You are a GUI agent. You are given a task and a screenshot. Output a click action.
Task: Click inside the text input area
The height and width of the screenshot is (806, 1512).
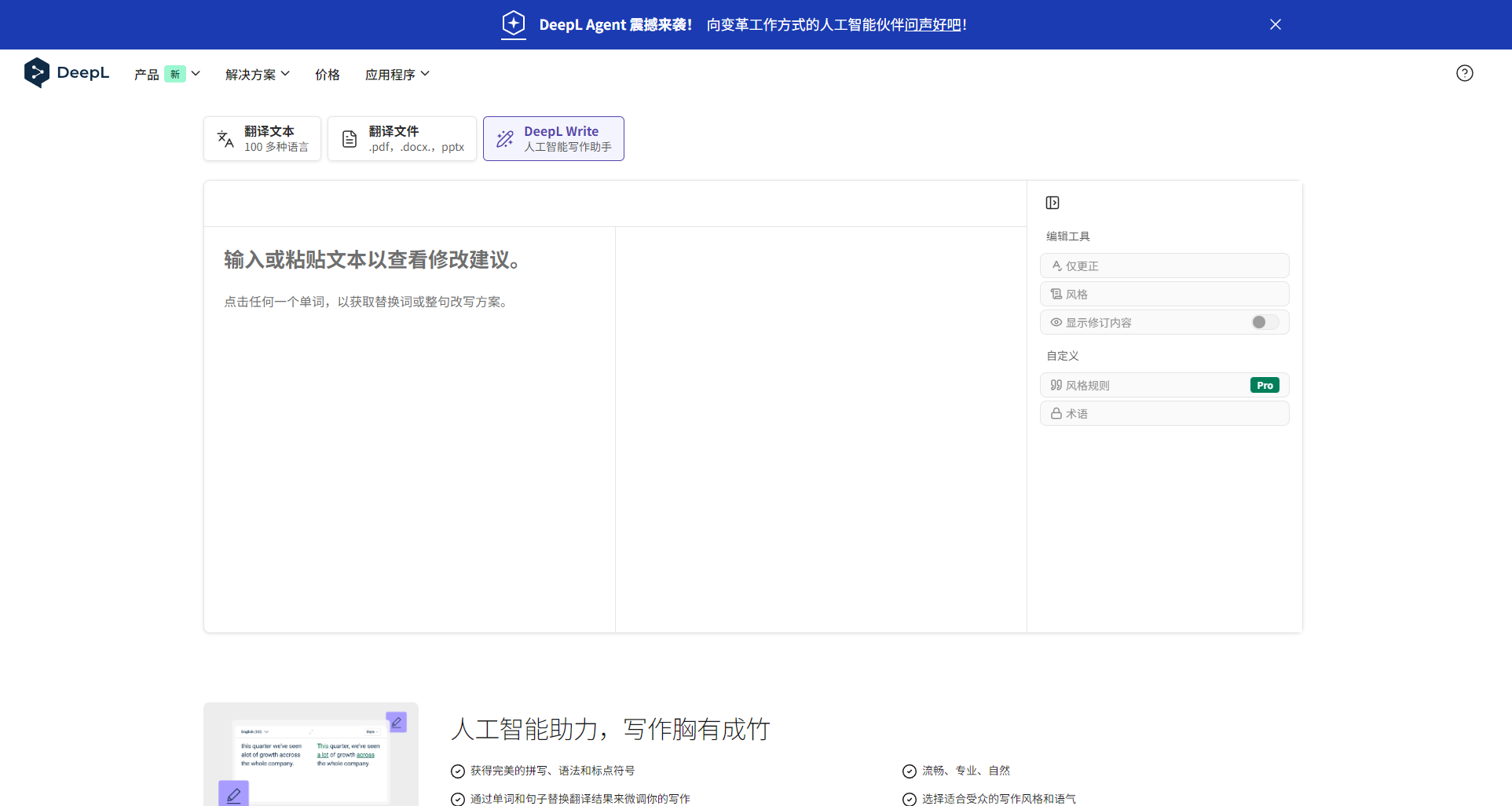pyautogui.click(x=408, y=393)
